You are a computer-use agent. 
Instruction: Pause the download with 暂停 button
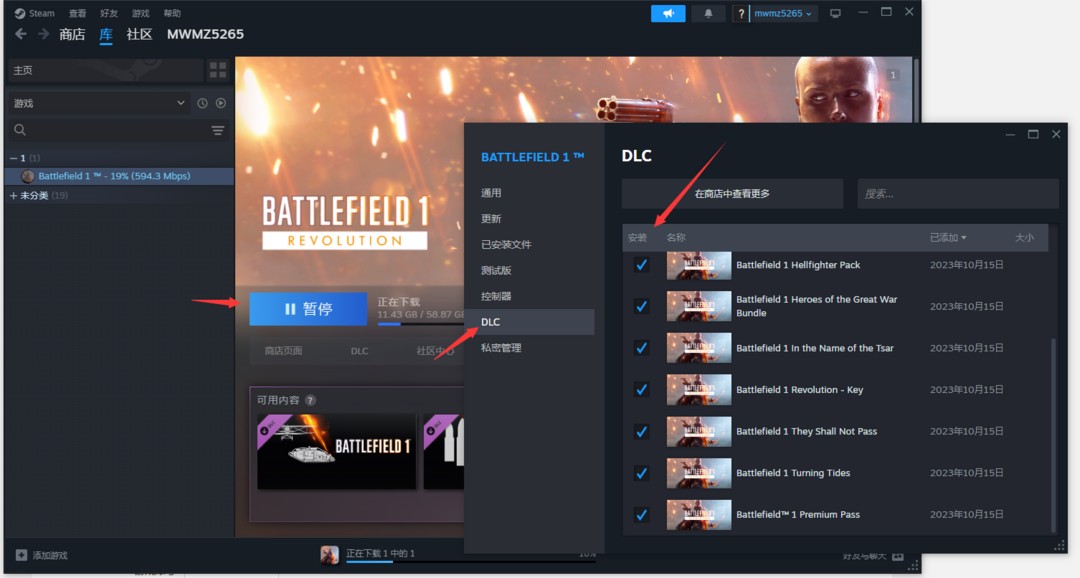tap(308, 309)
